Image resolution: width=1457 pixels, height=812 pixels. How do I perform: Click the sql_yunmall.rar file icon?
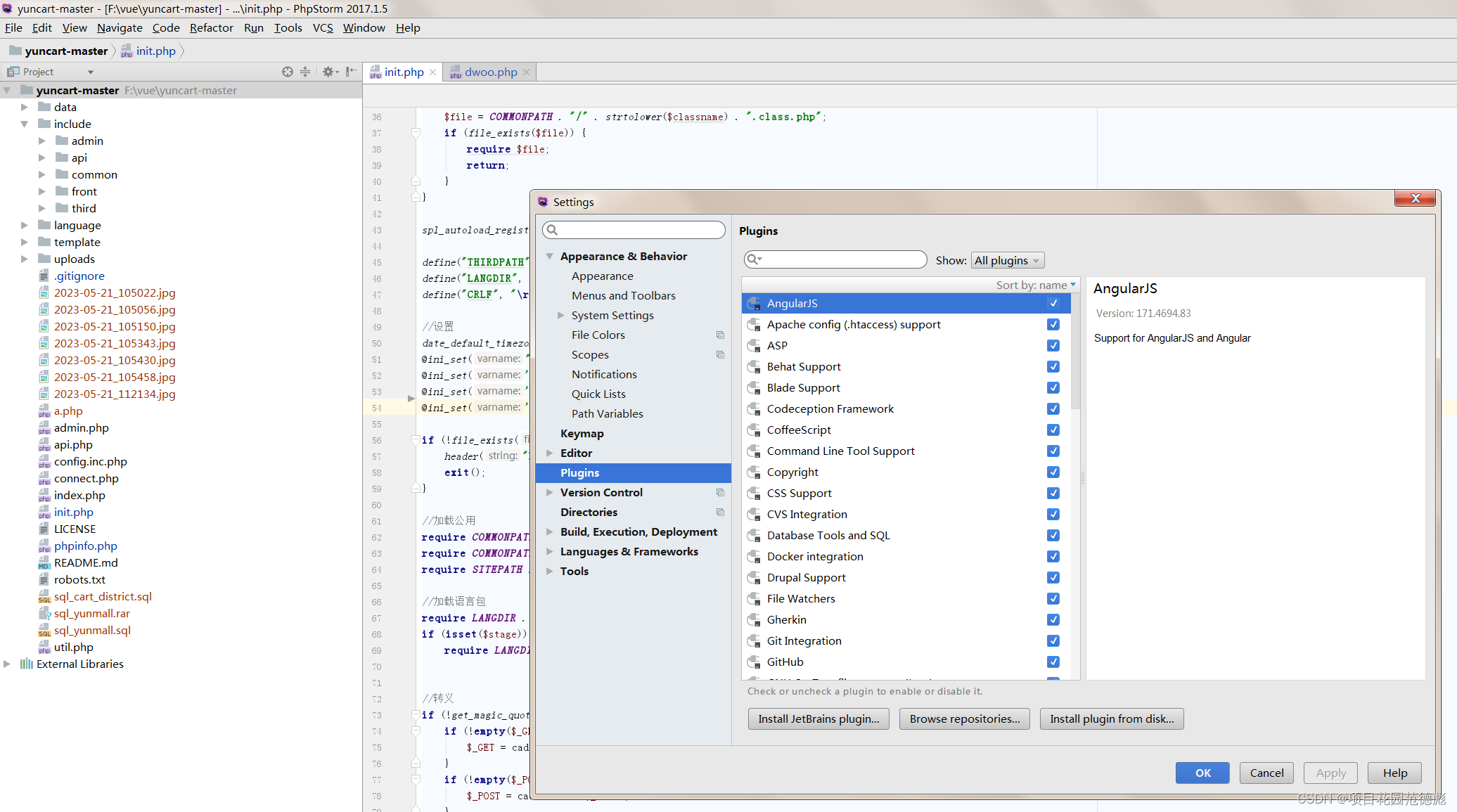pos(44,614)
